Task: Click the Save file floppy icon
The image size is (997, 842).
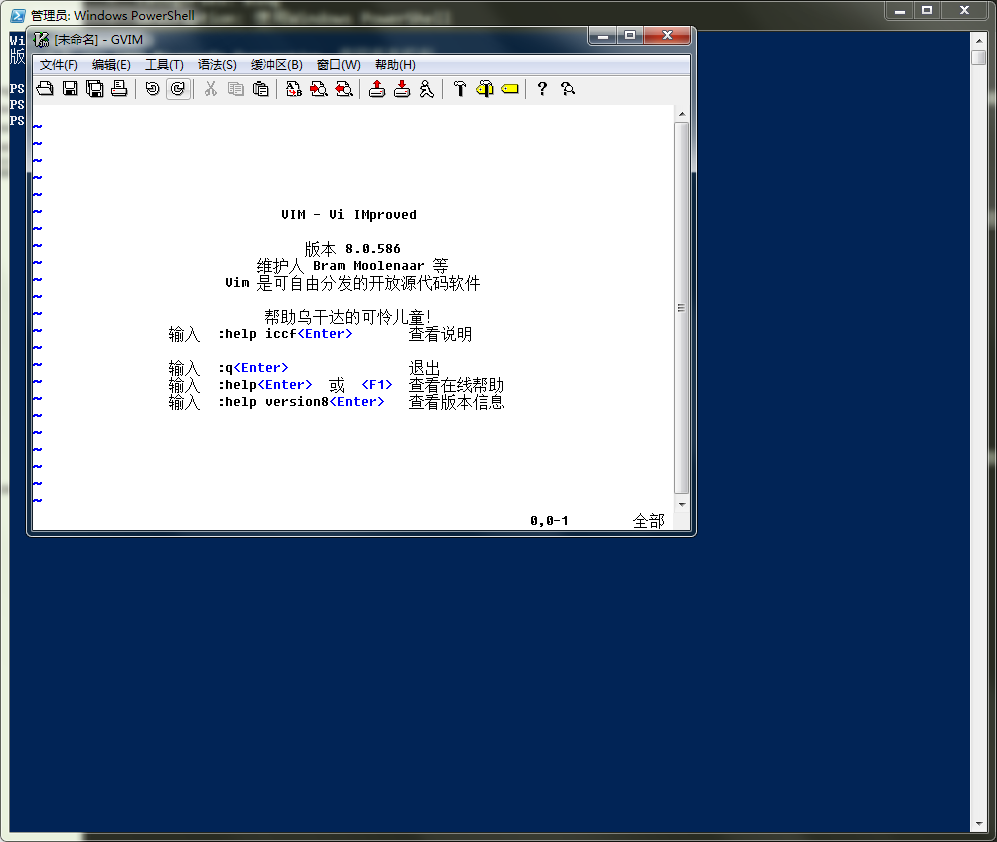Action: pyautogui.click(x=70, y=89)
